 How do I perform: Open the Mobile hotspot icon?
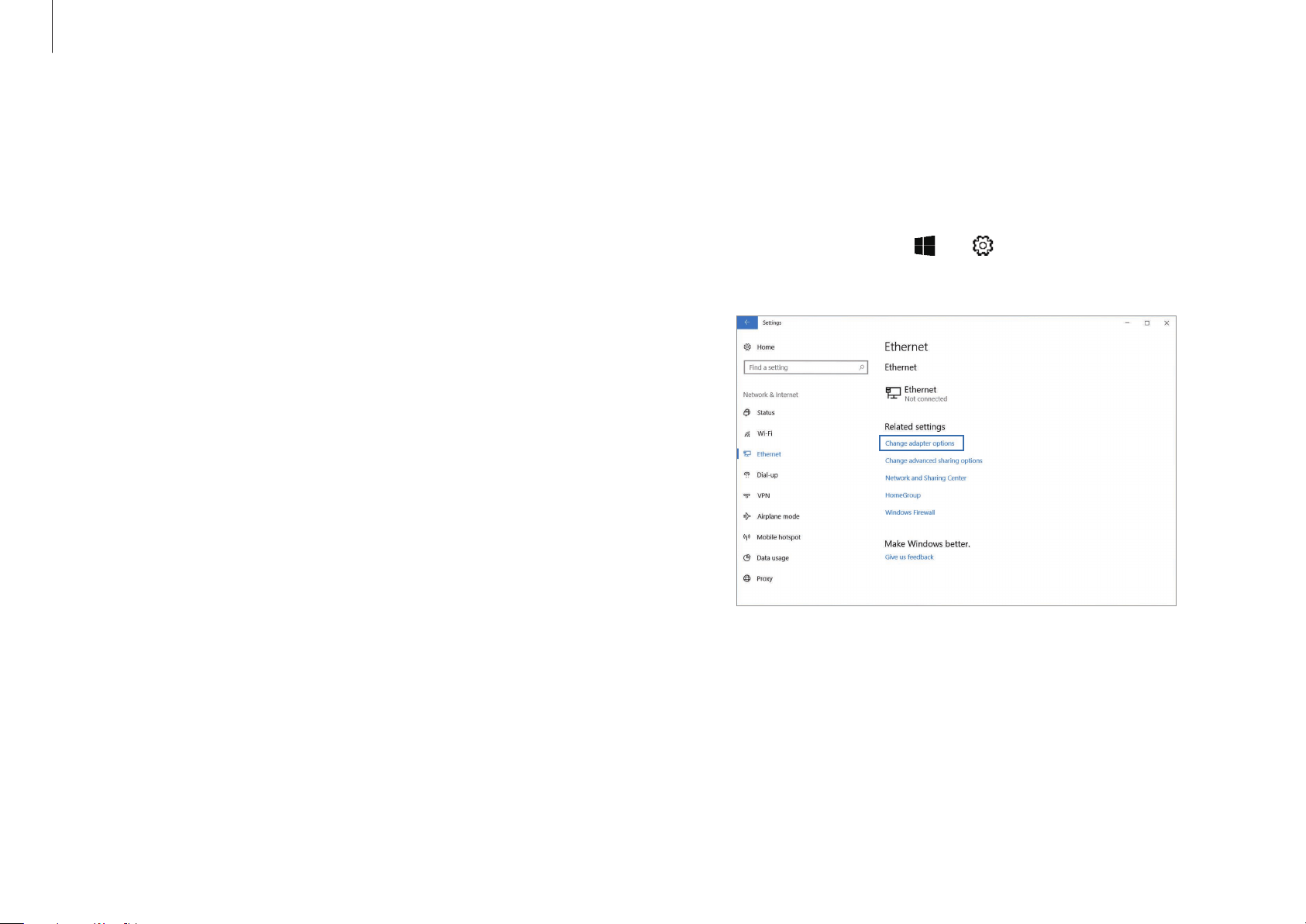coord(747,537)
